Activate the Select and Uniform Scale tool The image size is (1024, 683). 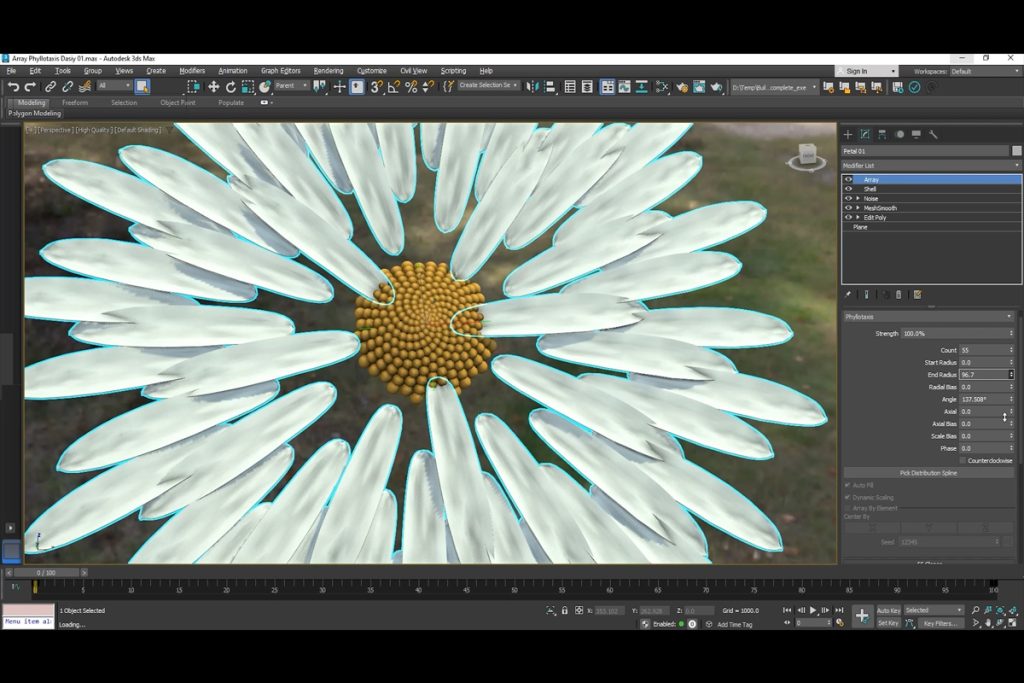(250, 87)
